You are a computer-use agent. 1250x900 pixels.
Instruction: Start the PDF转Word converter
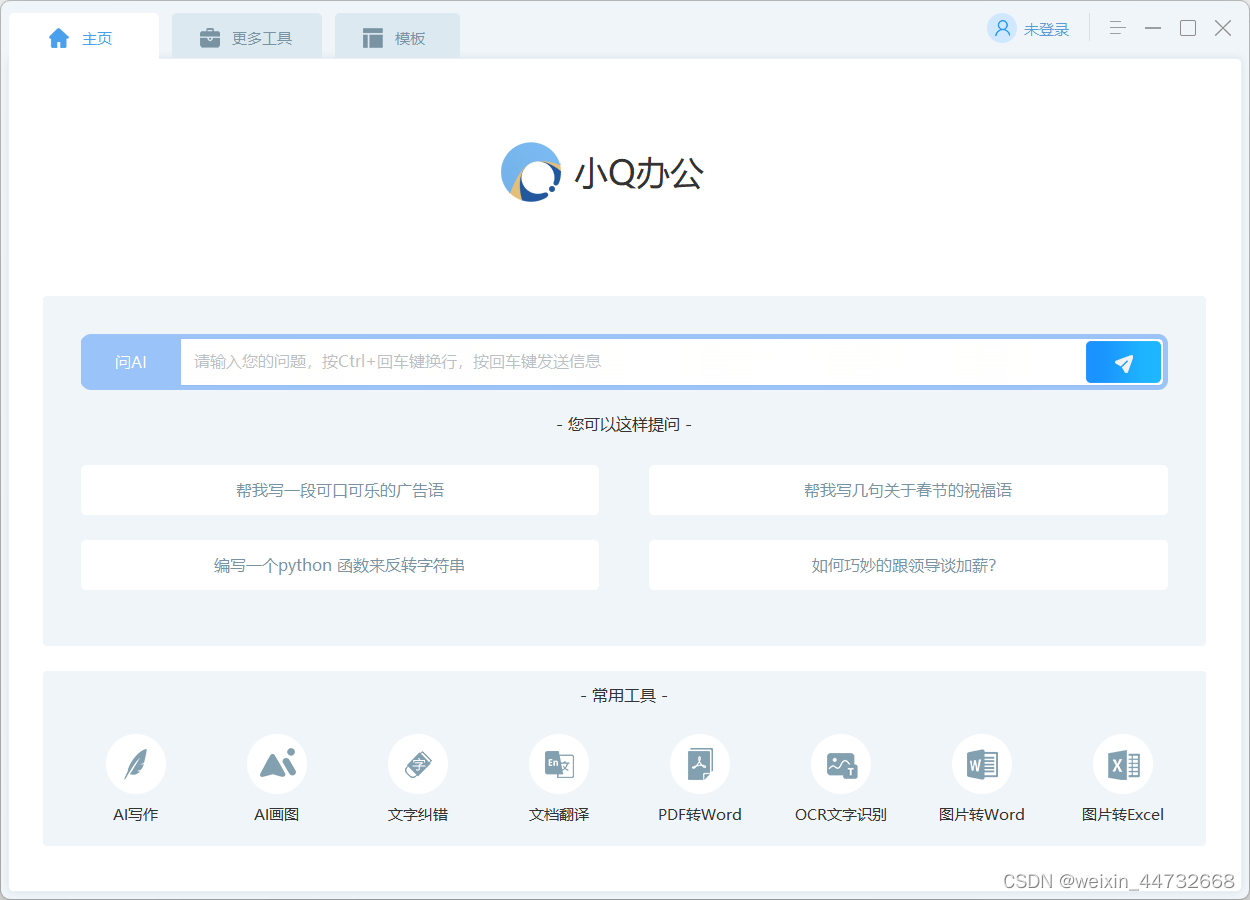click(700, 780)
